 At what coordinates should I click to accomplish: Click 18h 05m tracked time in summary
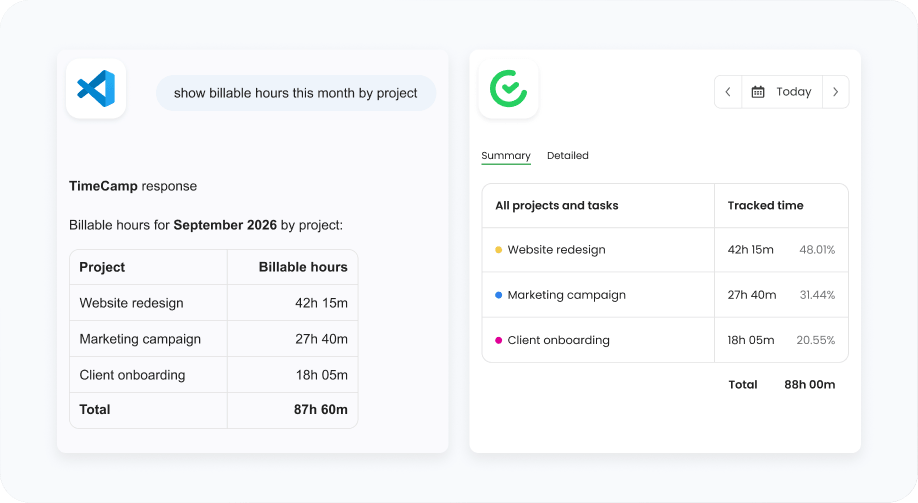[751, 340]
